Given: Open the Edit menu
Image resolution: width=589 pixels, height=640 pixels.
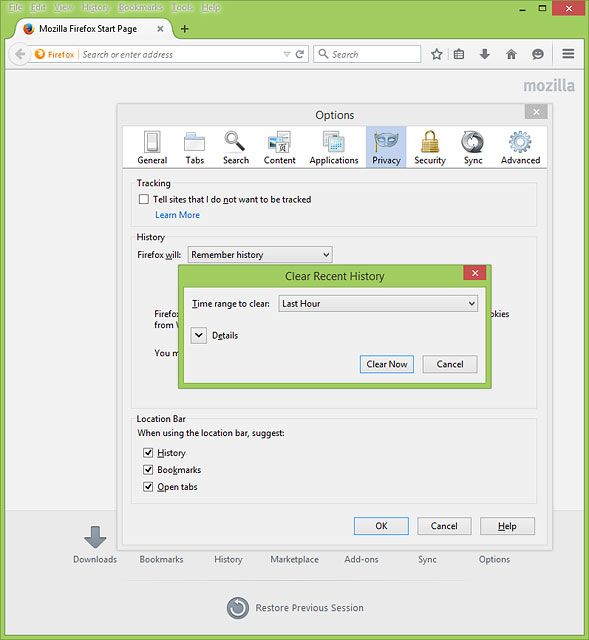Looking at the screenshot, I should pyautogui.click(x=38, y=7).
